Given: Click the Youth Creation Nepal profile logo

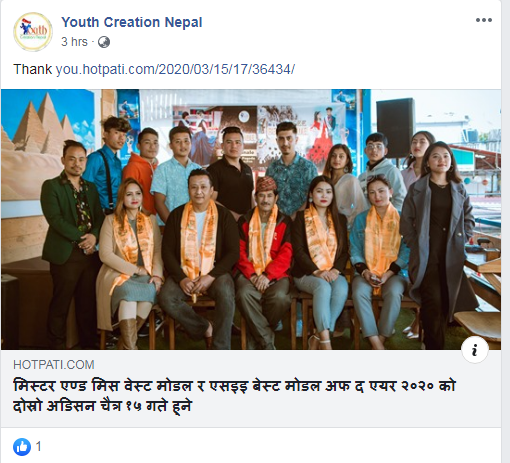Looking at the screenshot, I should 33,32.
